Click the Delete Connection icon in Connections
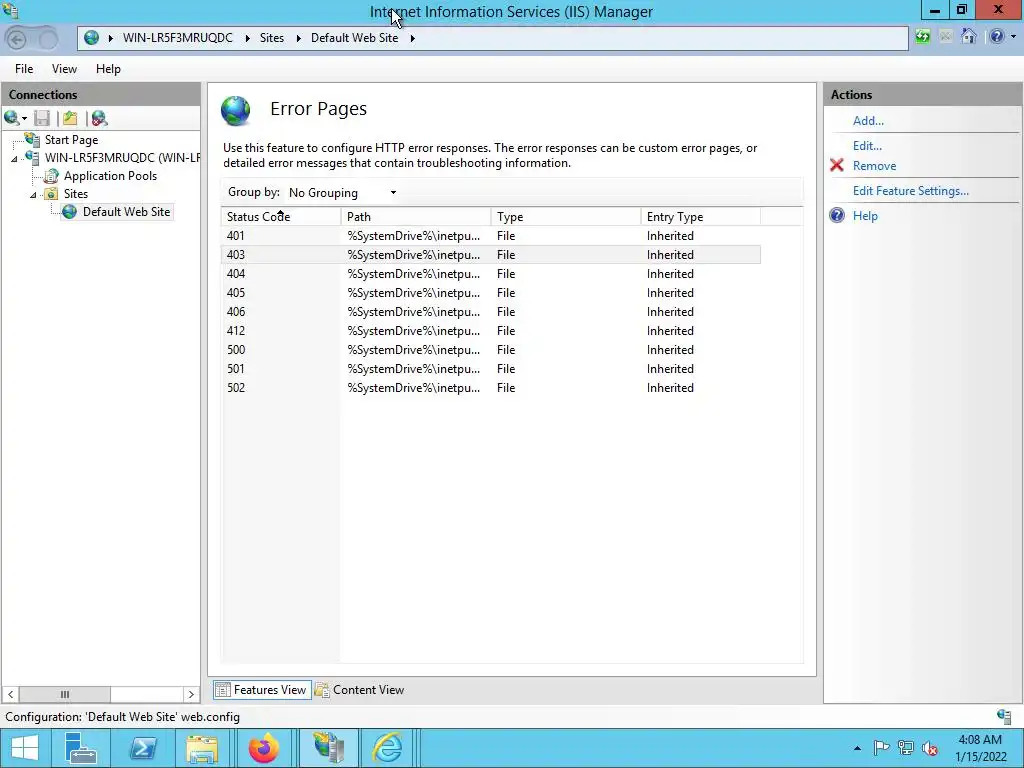 [x=99, y=118]
